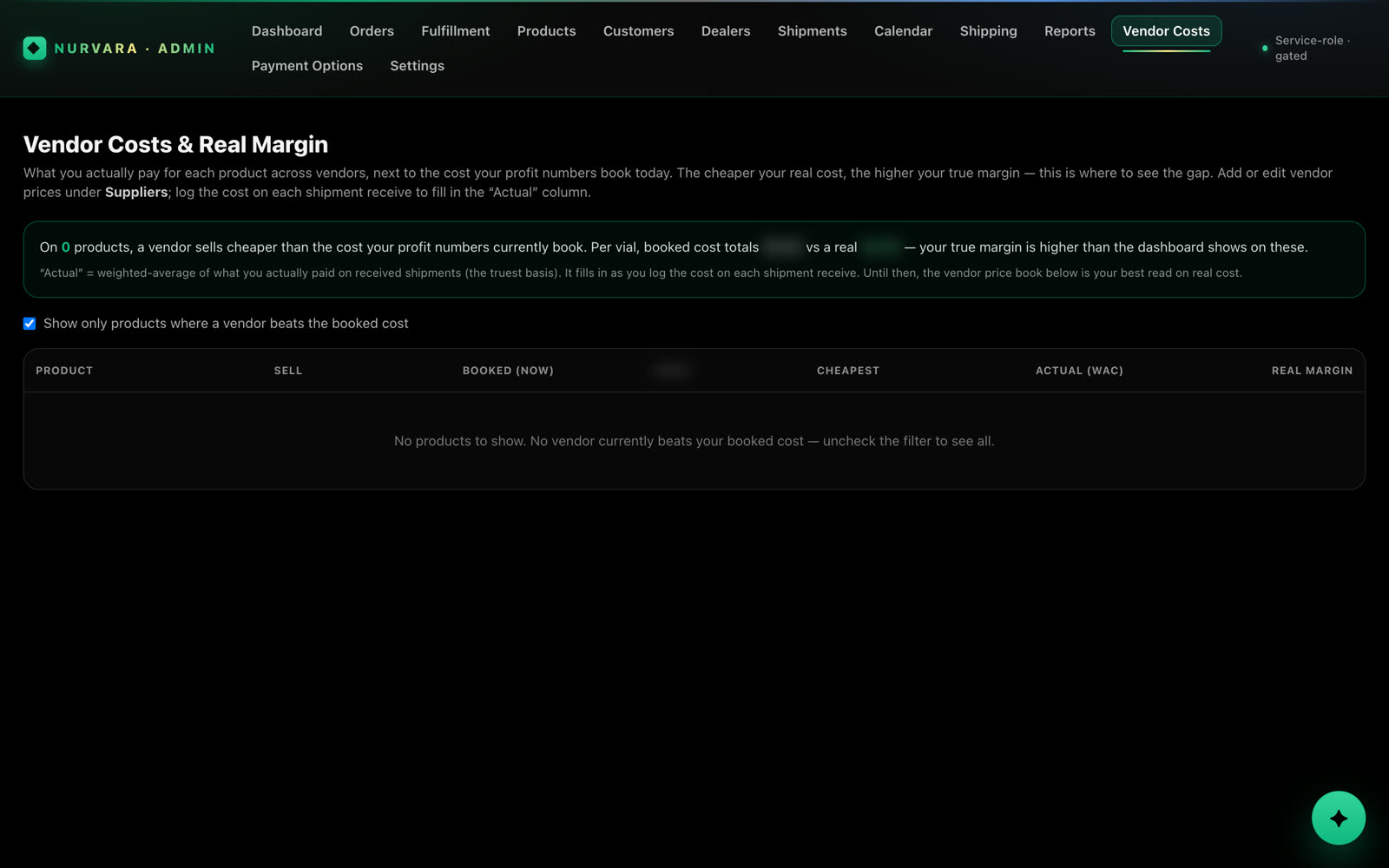Open the Dashboard nav item
Viewport: 1389px width, 868px height.
point(286,31)
